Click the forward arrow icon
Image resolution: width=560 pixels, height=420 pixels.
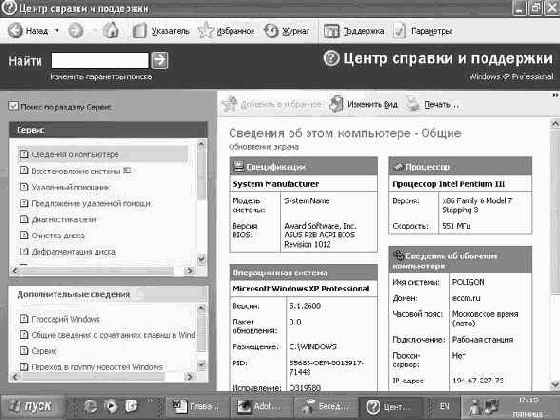(x=76, y=31)
